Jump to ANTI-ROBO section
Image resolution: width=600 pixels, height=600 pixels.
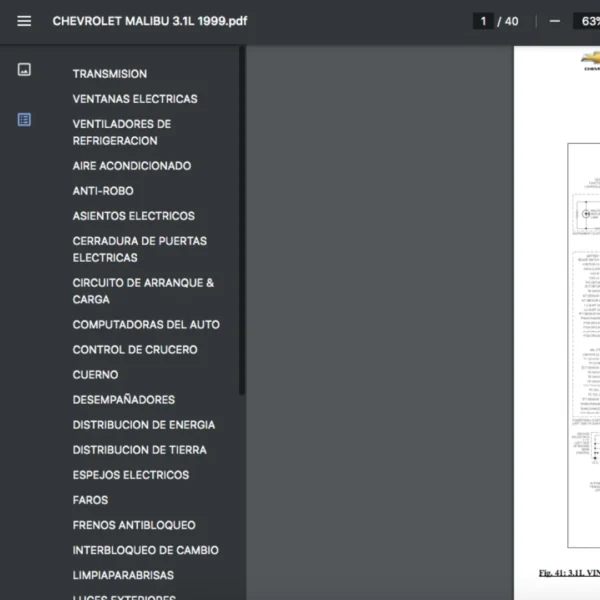(103, 191)
